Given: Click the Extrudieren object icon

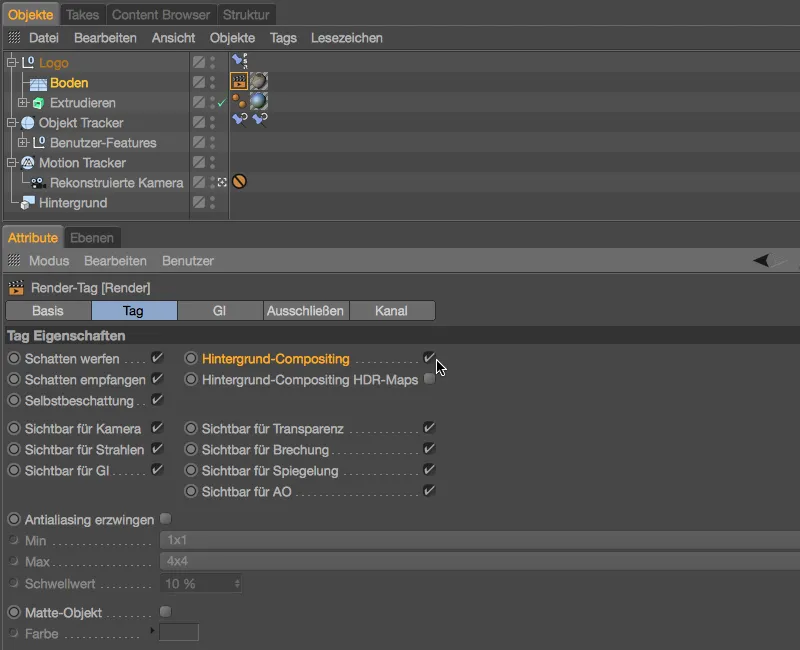Looking at the screenshot, I should (38, 103).
